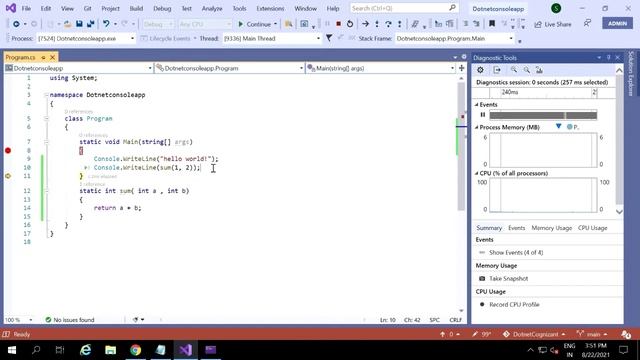Open the Build menu

click(x=136, y=8)
